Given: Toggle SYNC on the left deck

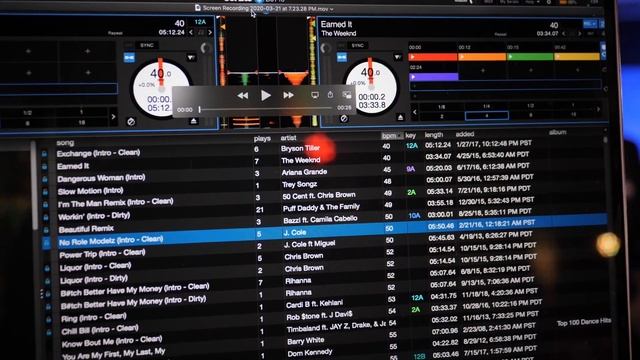Looking at the screenshot, I should [147, 45].
